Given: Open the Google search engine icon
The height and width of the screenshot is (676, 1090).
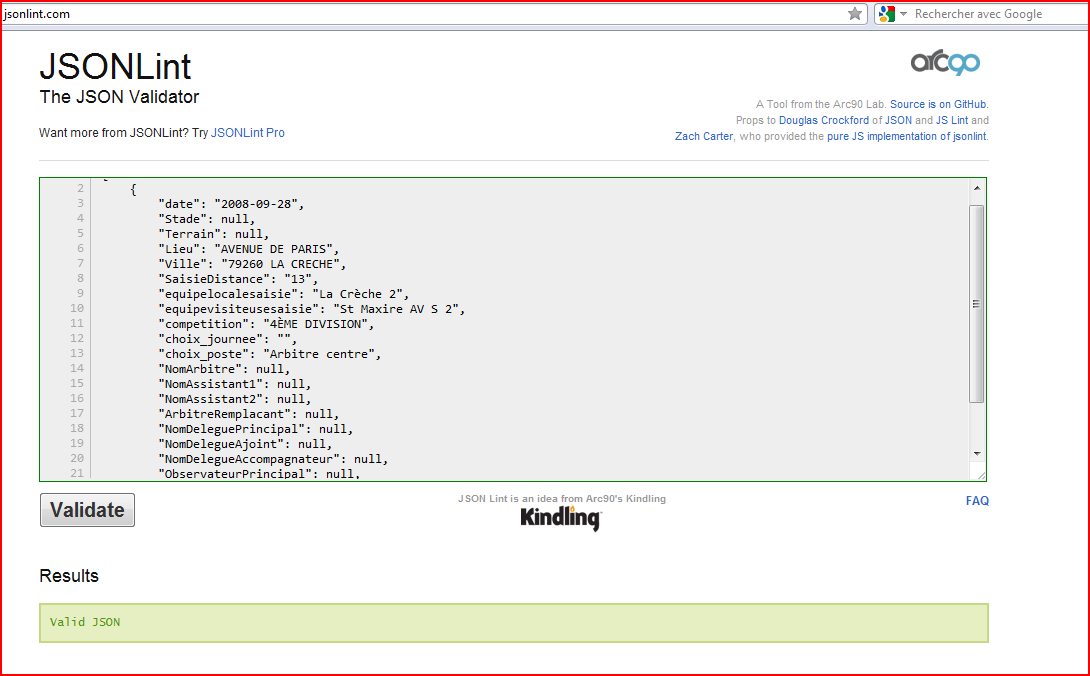Looking at the screenshot, I should 886,14.
